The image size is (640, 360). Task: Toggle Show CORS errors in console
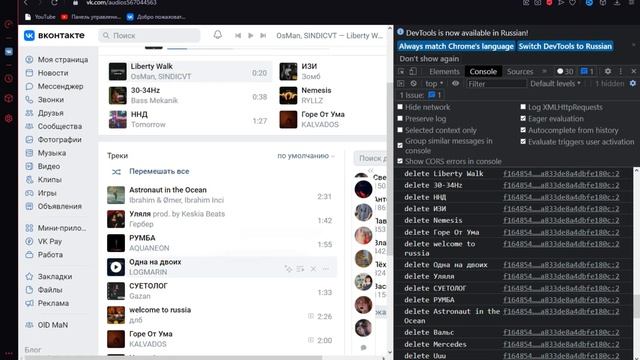[400, 161]
